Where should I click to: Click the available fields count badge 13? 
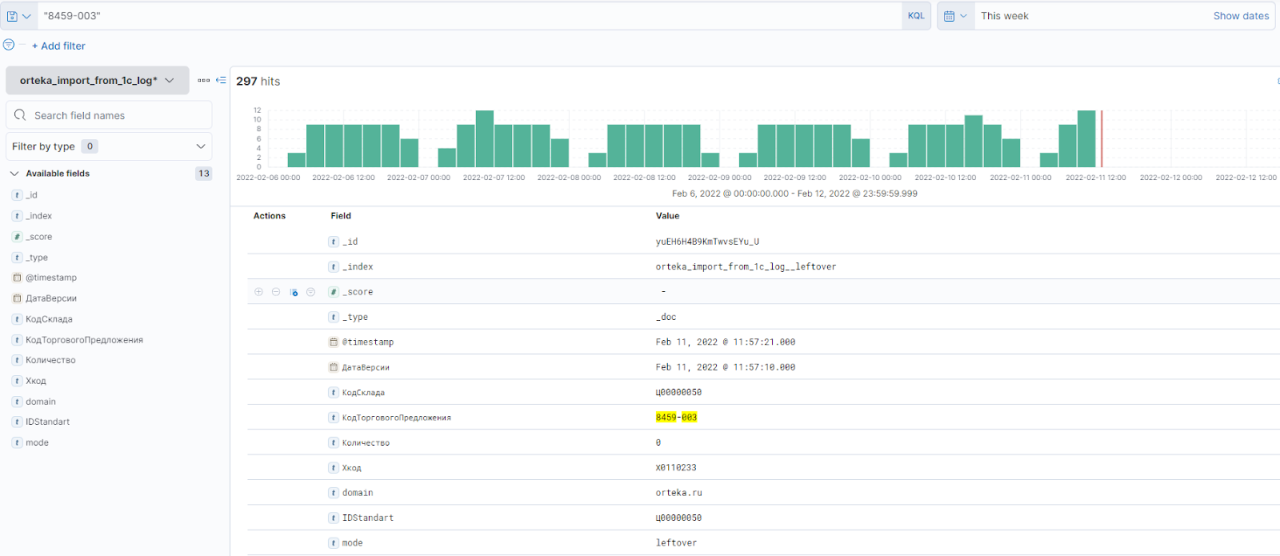coord(203,174)
